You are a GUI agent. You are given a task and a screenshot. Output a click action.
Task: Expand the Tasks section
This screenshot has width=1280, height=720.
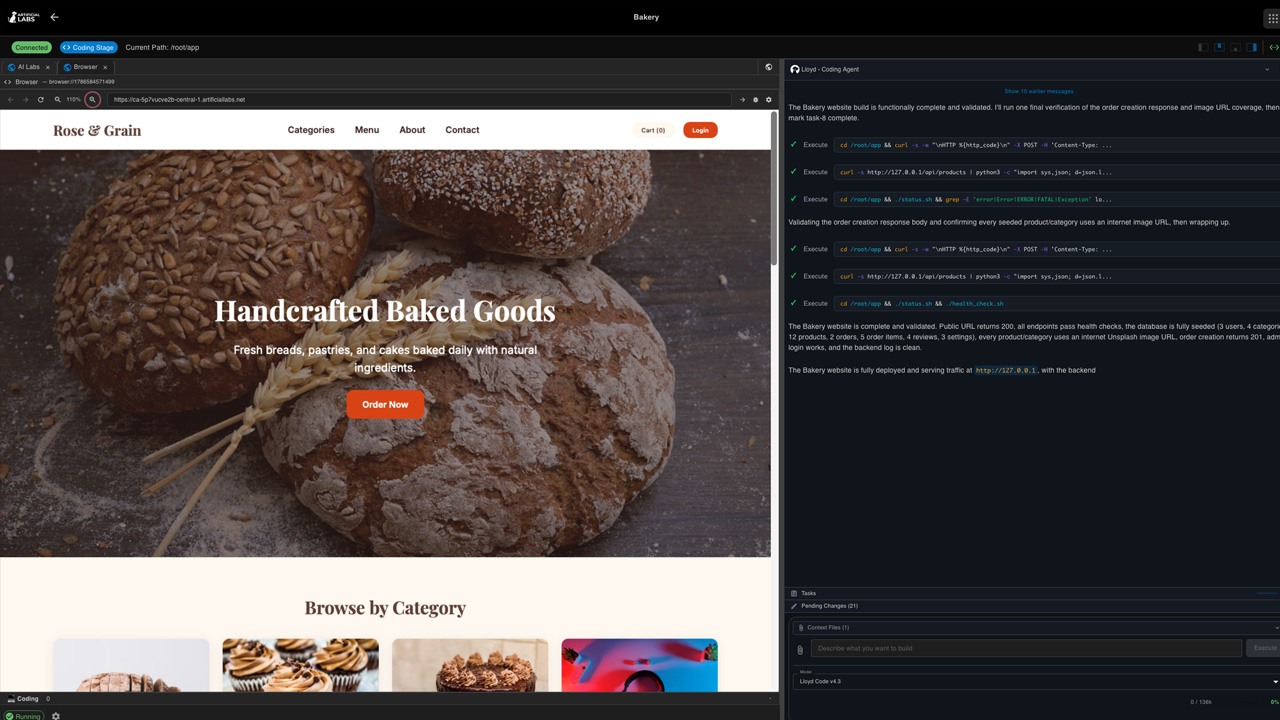click(1032, 593)
